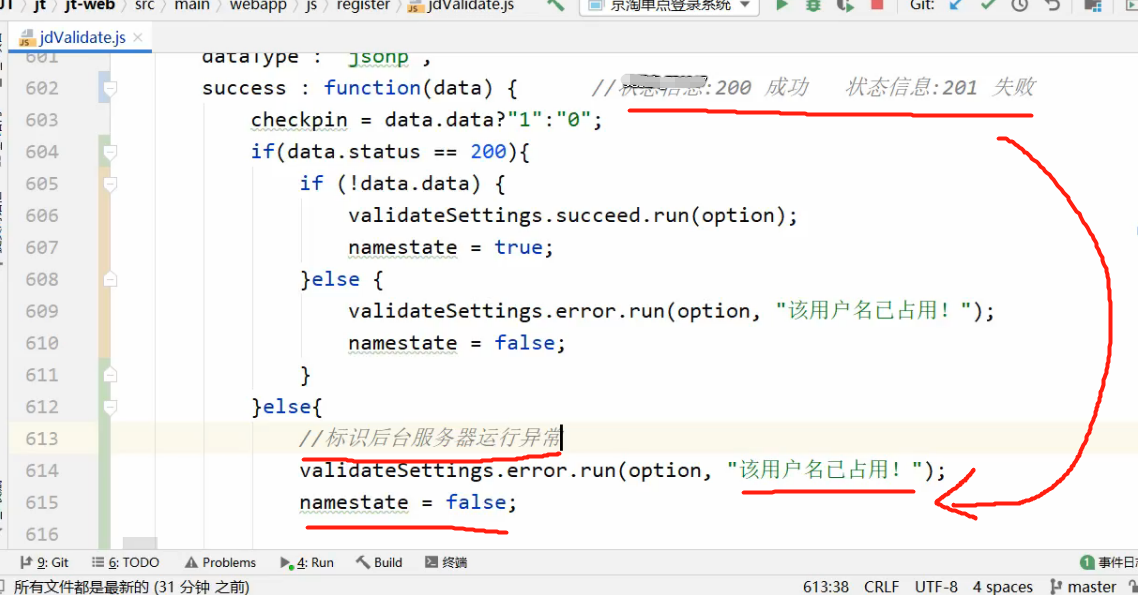Viewport: 1138px width, 595px height.
Task: Change line separator CRLF in status bar
Action: (881, 586)
